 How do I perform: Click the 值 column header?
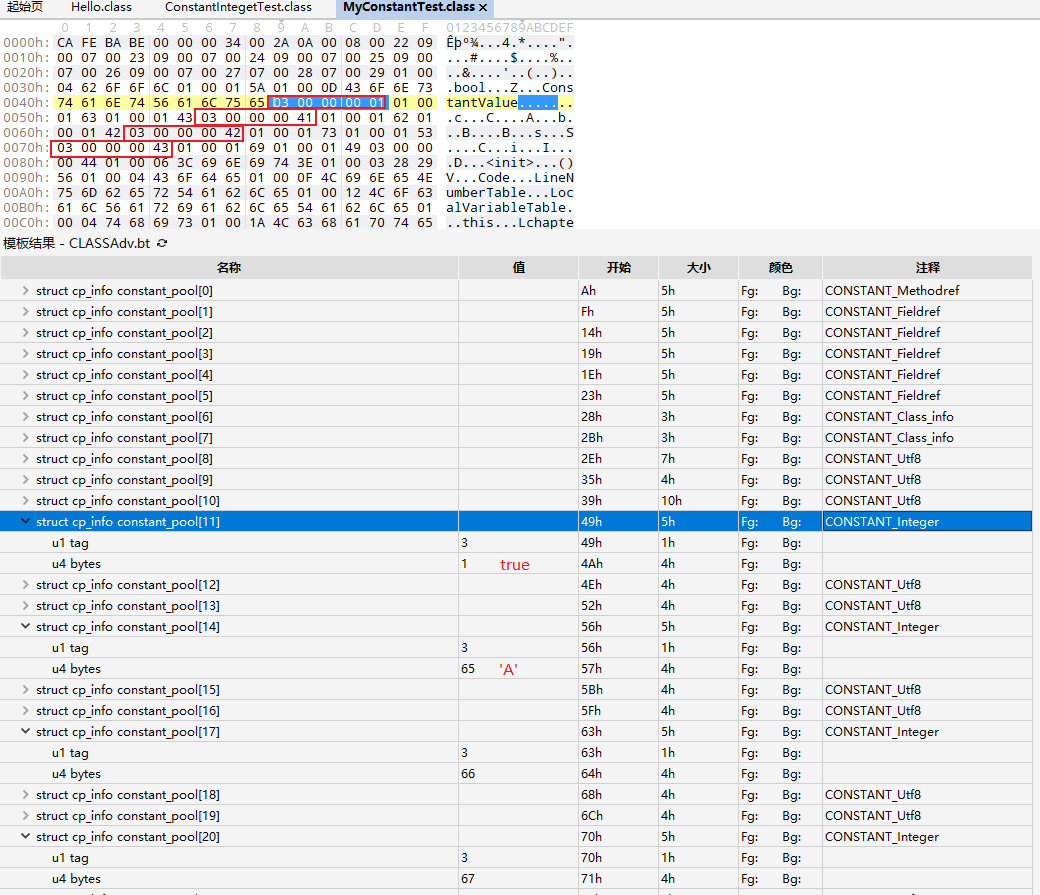point(518,268)
